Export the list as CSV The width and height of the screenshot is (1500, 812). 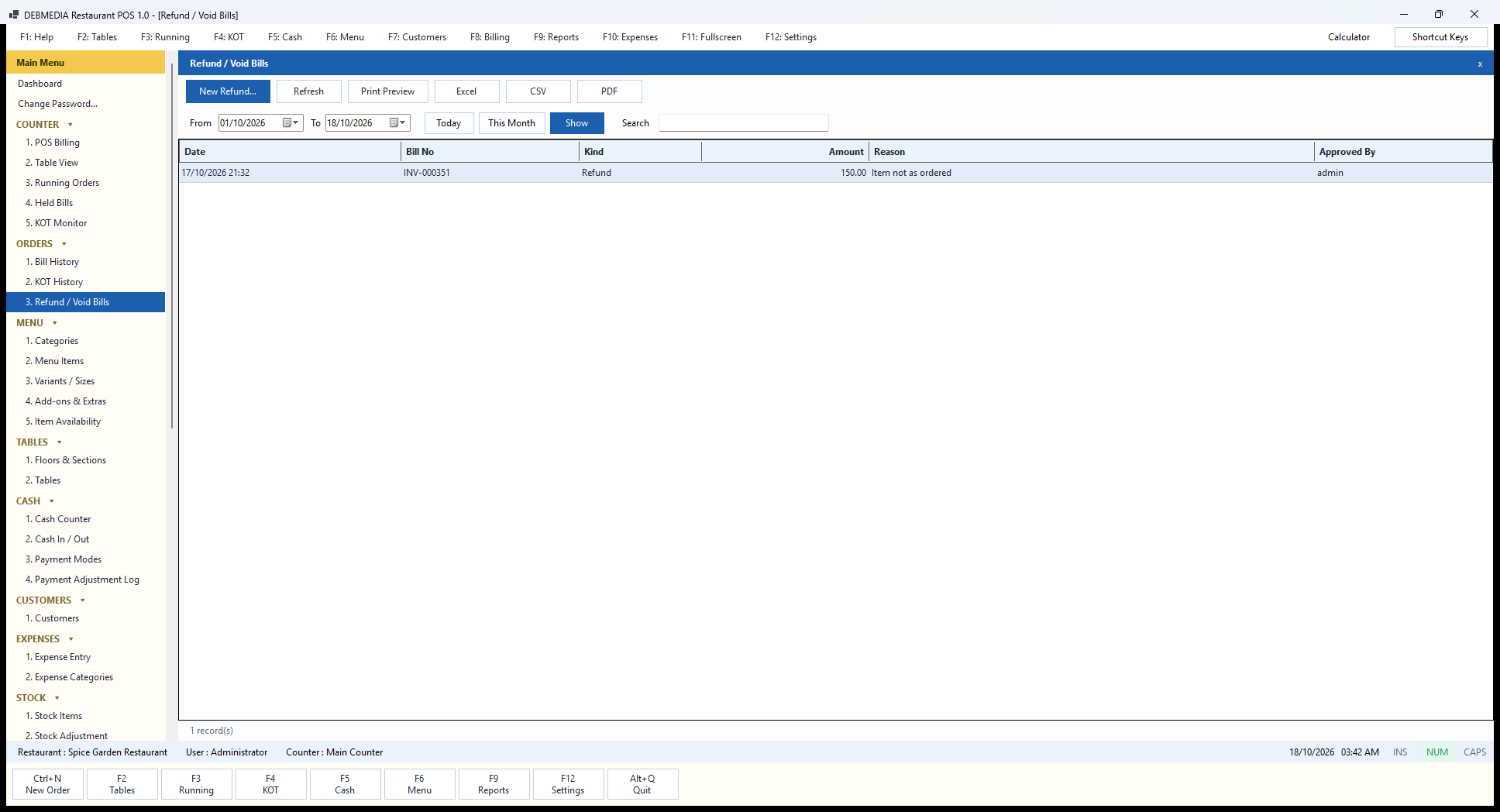coord(538,91)
